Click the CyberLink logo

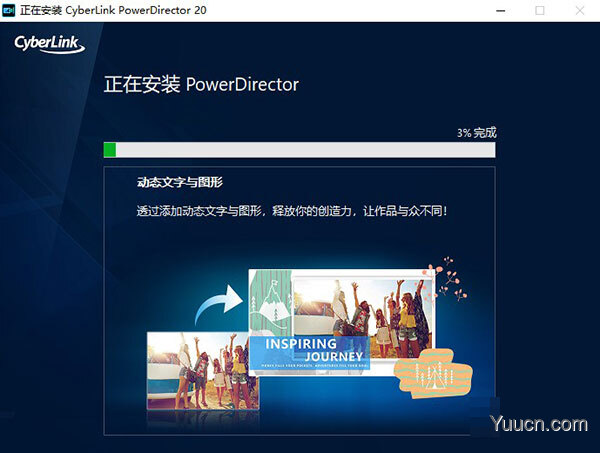pyautogui.click(x=50, y=44)
